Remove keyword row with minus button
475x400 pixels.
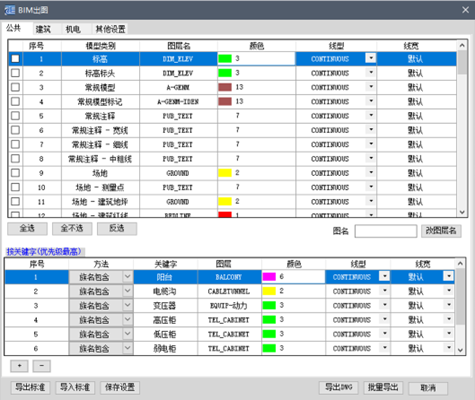coord(42,366)
